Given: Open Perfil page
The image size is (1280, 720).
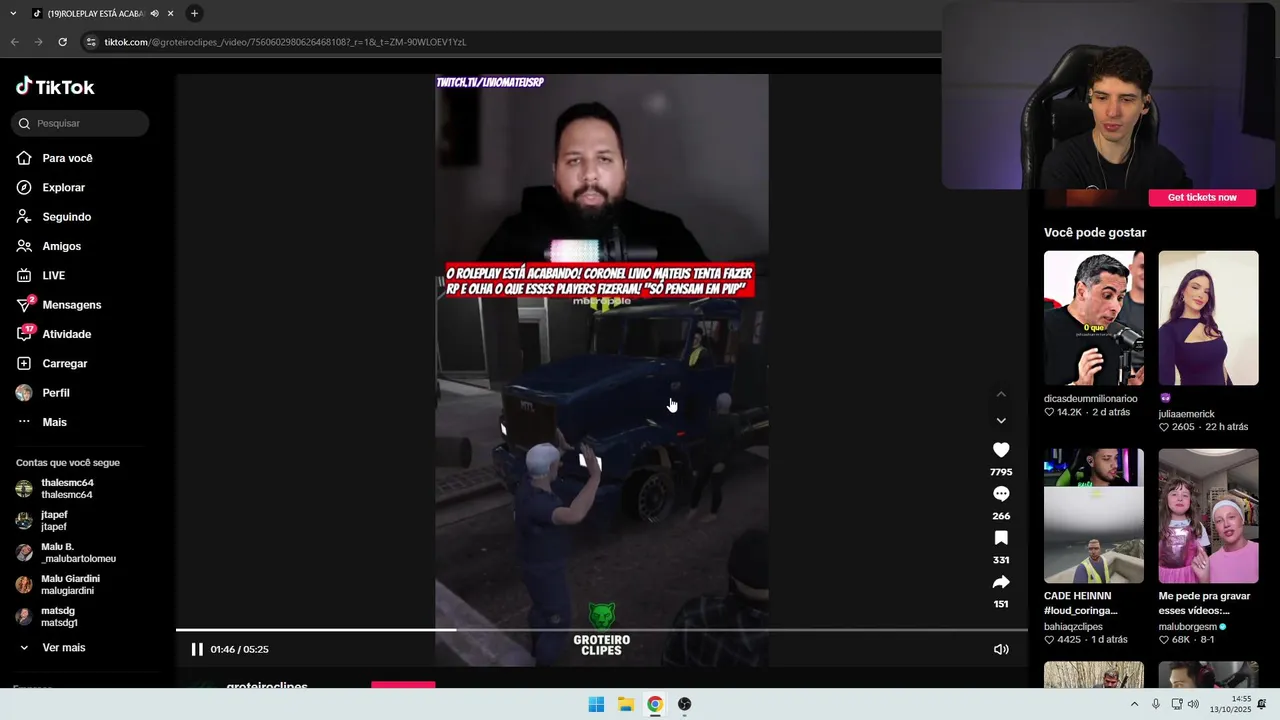Looking at the screenshot, I should coord(43,393).
